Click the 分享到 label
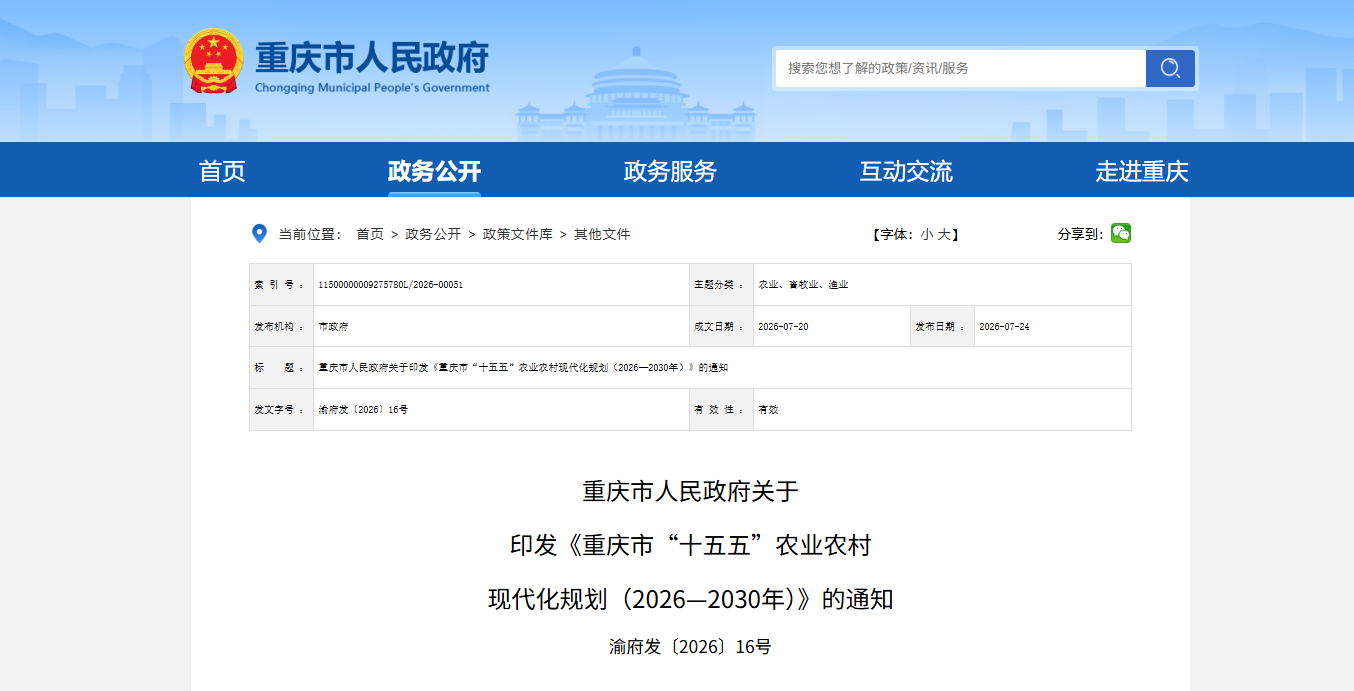1354x691 pixels. pos(1080,234)
